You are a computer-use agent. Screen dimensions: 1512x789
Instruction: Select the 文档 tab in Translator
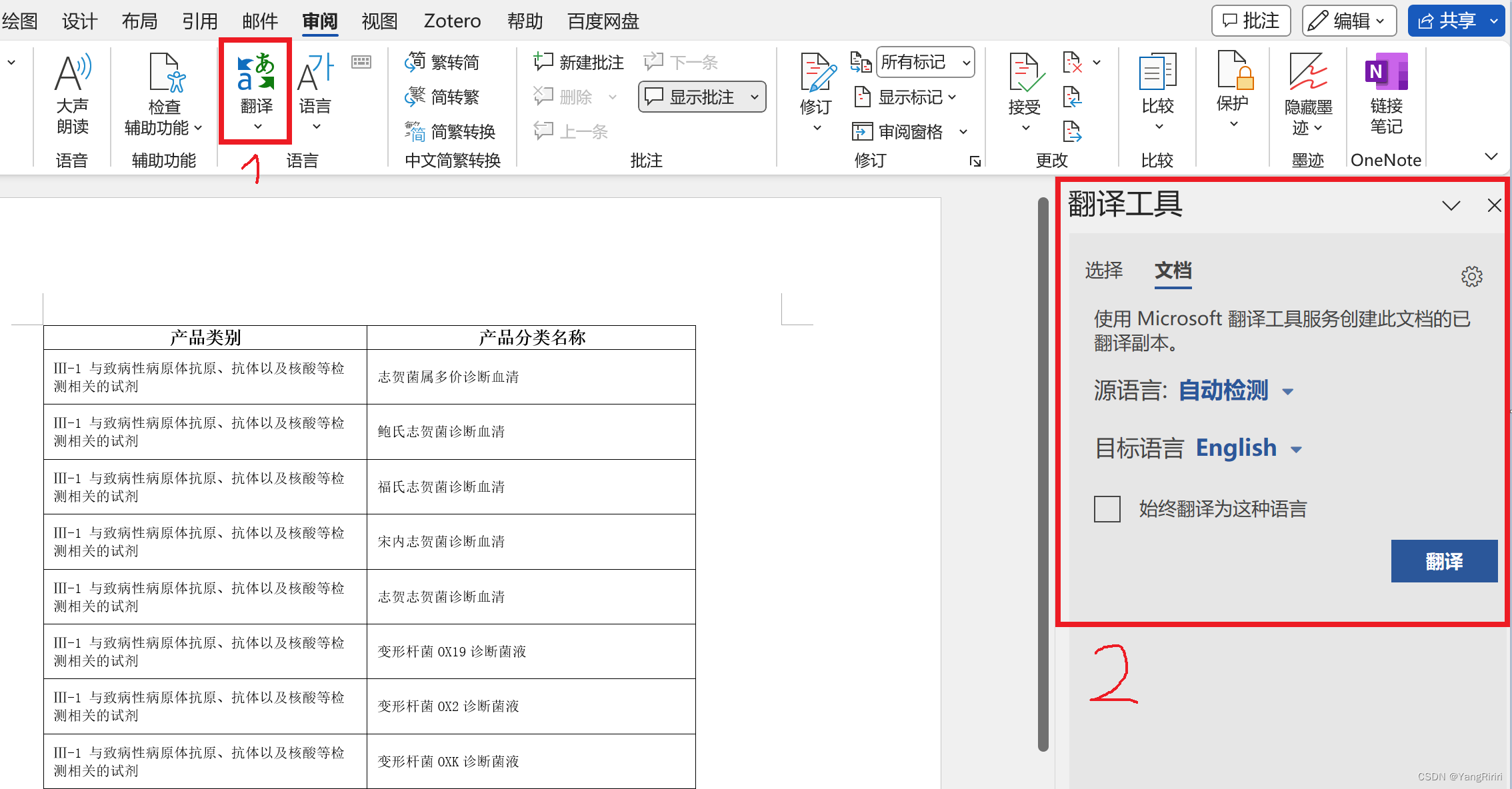point(1173,270)
